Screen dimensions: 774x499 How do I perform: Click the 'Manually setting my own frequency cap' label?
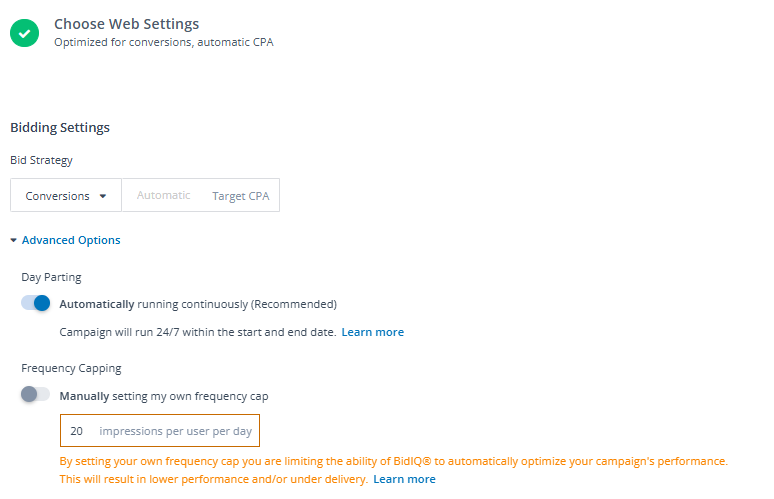pos(164,396)
